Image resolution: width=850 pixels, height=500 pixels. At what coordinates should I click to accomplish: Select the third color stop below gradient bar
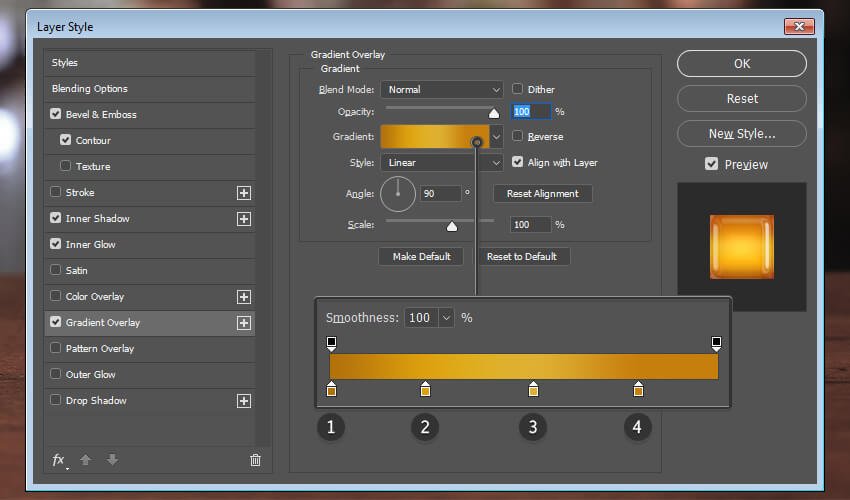click(x=533, y=389)
